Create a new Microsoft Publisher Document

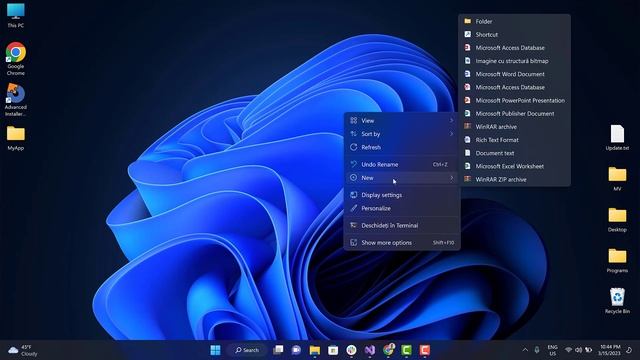[x=514, y=113]
